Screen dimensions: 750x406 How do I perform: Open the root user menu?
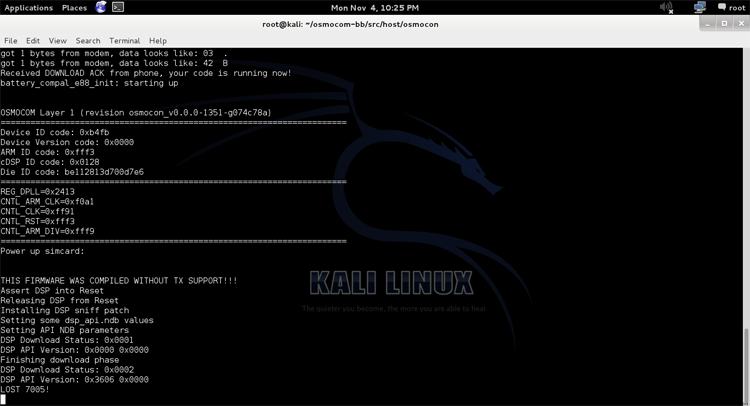pyautogui.click(x=731, y=8)
